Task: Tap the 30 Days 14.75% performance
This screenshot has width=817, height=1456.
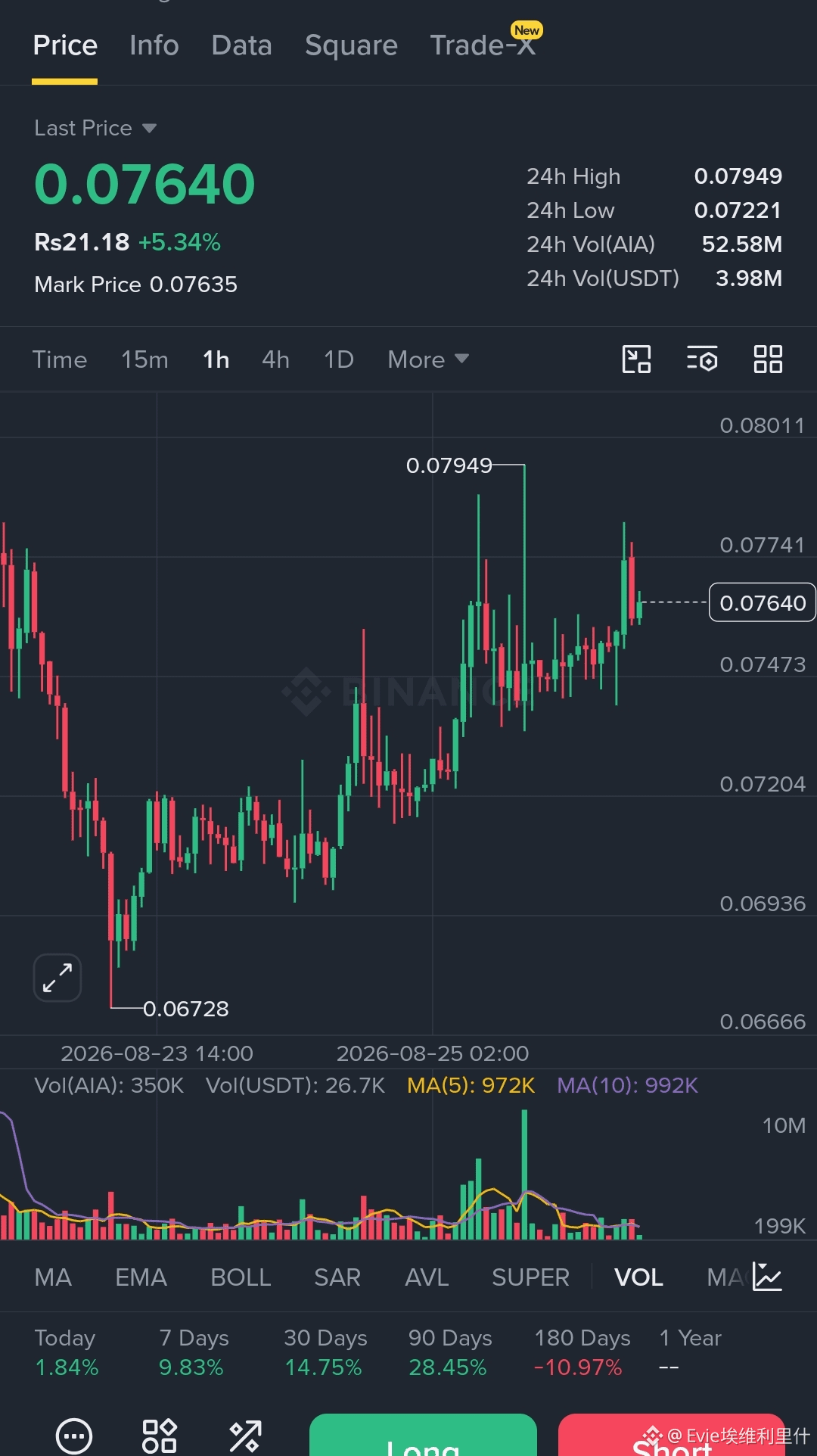Action: [x=325, y=1352]
